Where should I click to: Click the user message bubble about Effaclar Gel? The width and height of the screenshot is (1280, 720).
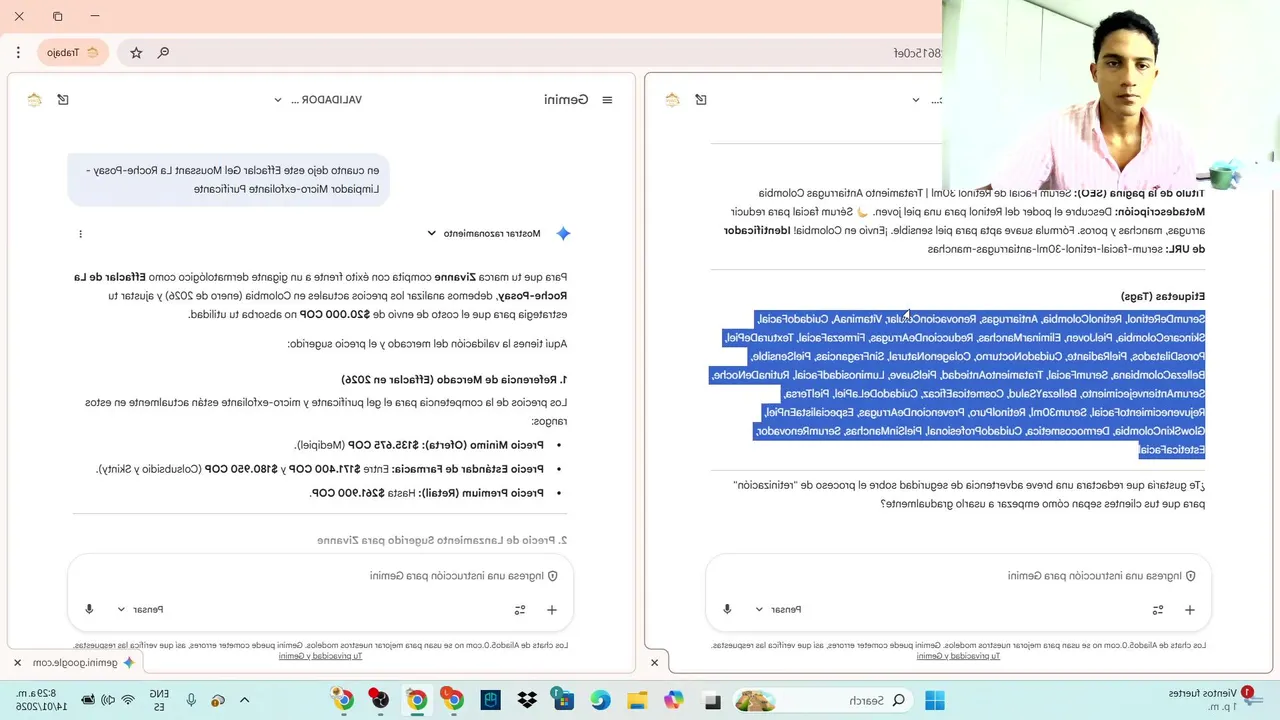(x=228, y=180)
